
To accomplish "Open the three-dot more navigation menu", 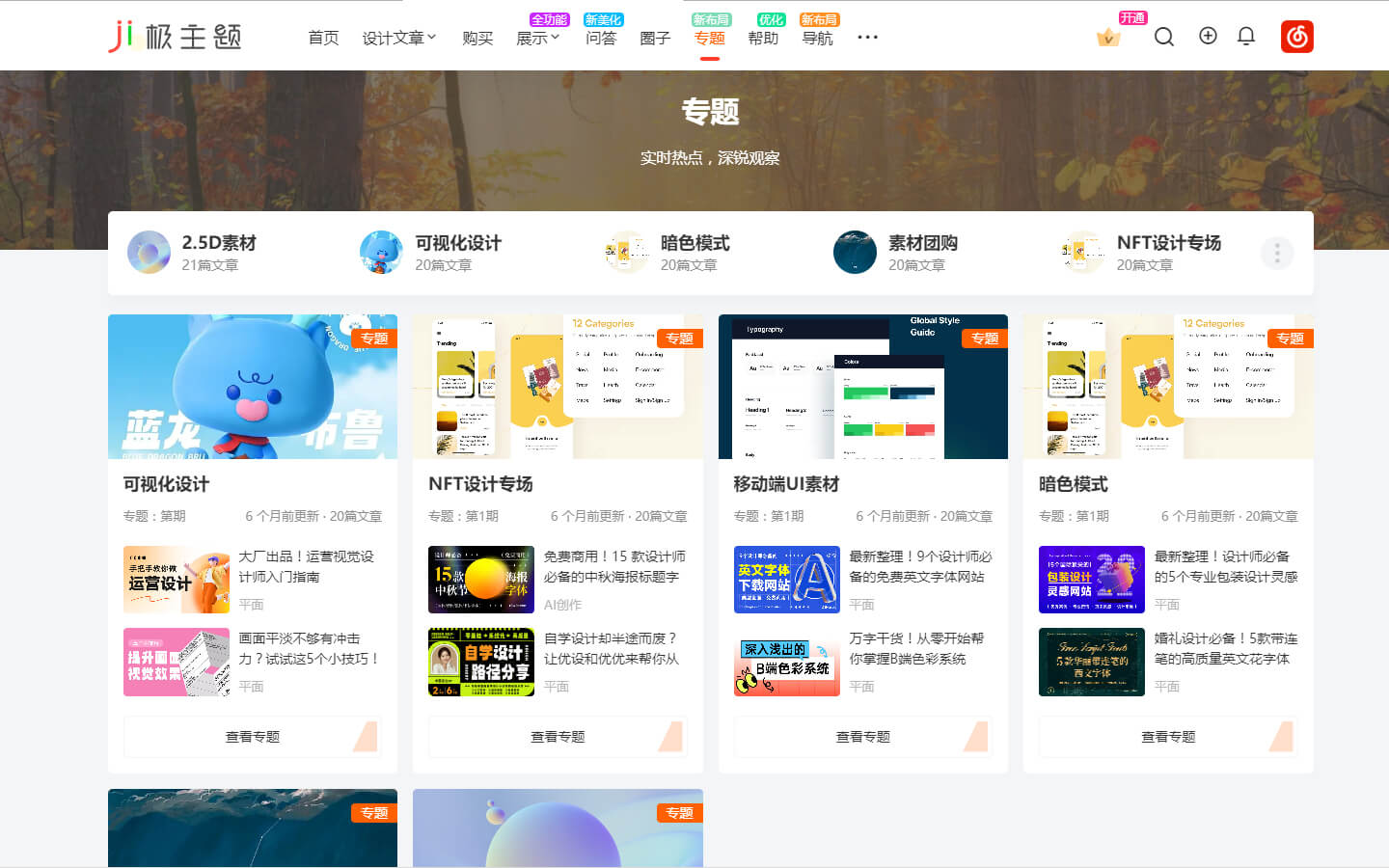I will point(867,38).
